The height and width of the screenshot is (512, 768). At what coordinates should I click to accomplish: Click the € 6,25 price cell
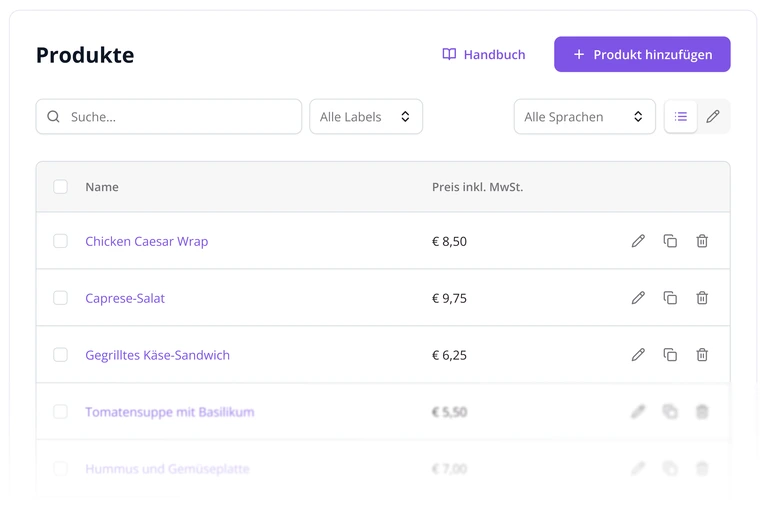click(x=449, y=355)
